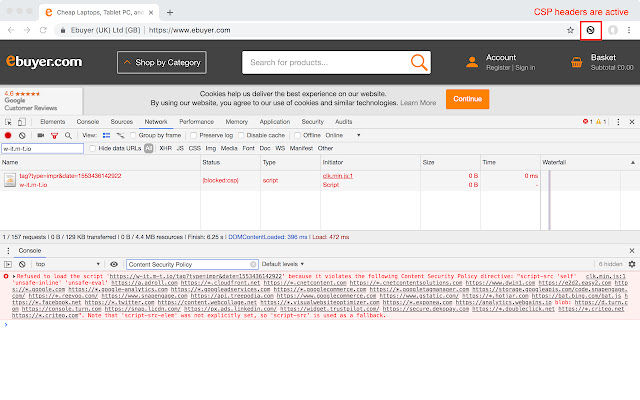Open the Basket cart icon

pyautogui.click(x=576, y=63)
